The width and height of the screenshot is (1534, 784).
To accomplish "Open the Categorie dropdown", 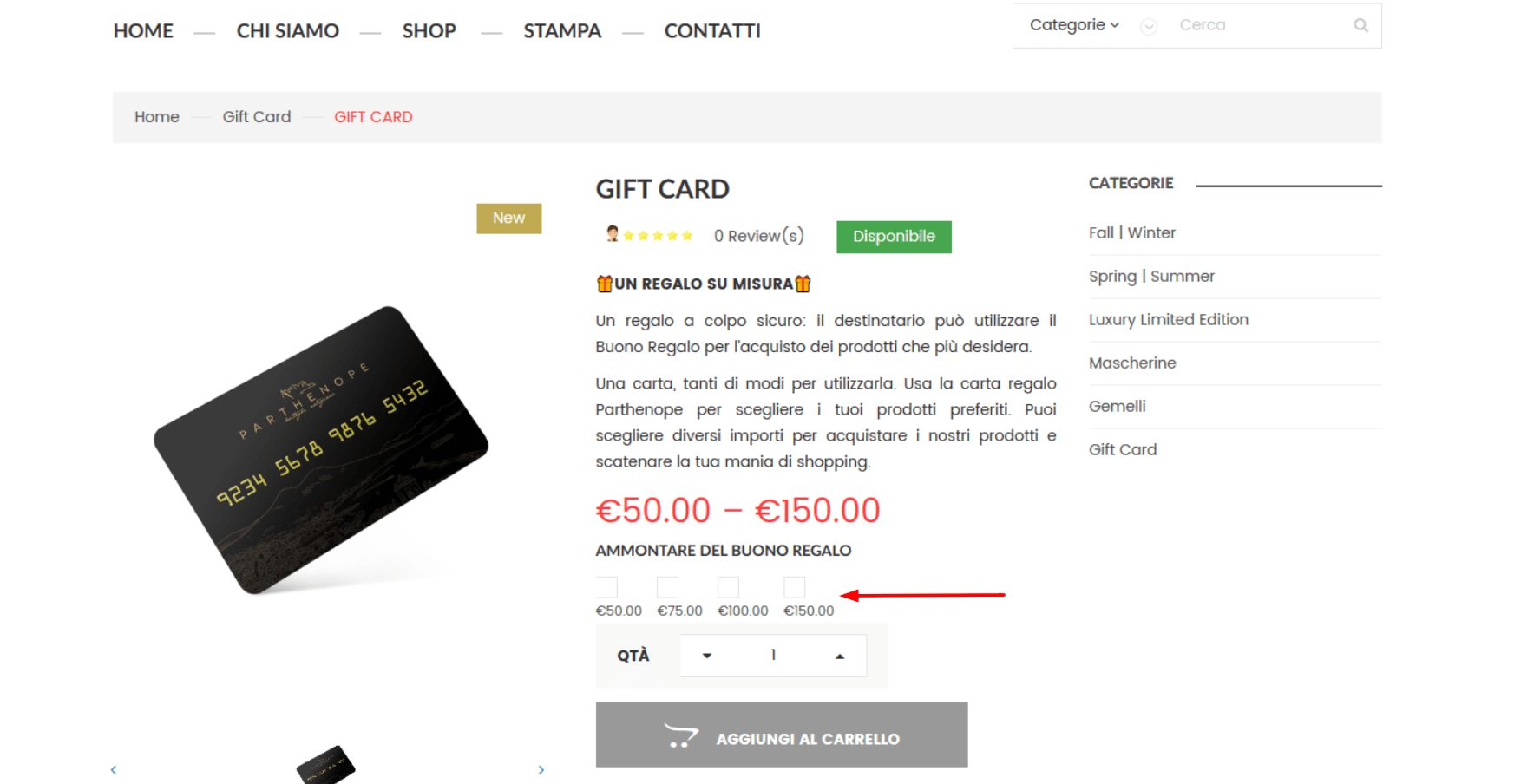I will [1074, 25].
